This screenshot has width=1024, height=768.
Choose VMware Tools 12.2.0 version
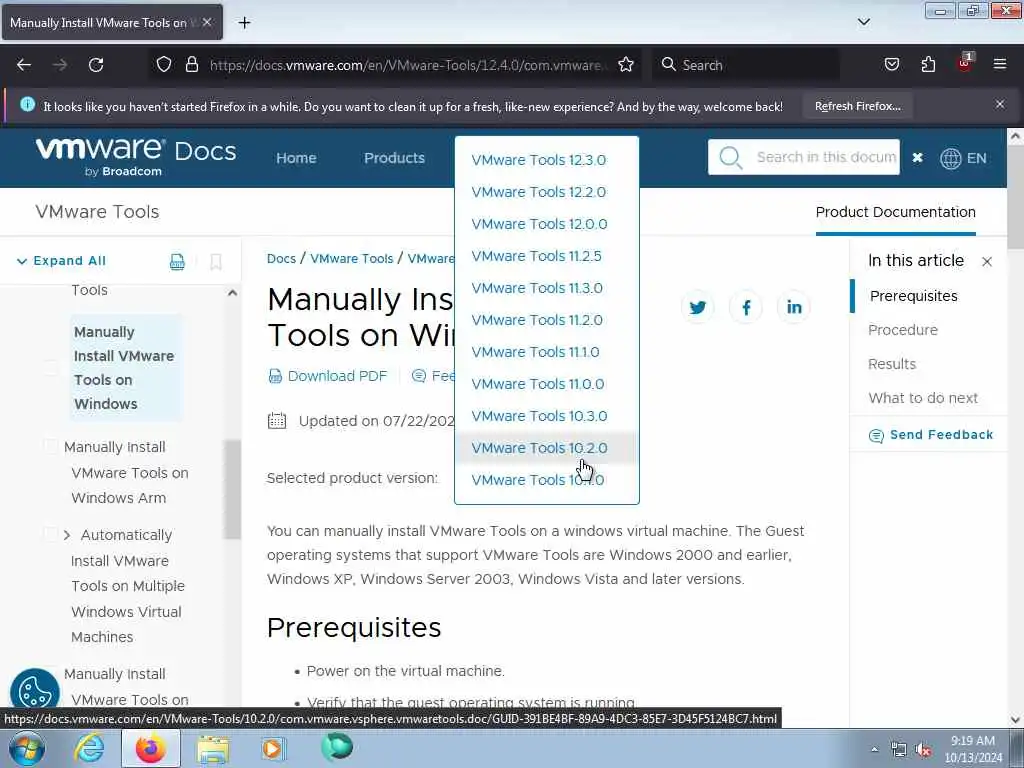coord(539,192)
